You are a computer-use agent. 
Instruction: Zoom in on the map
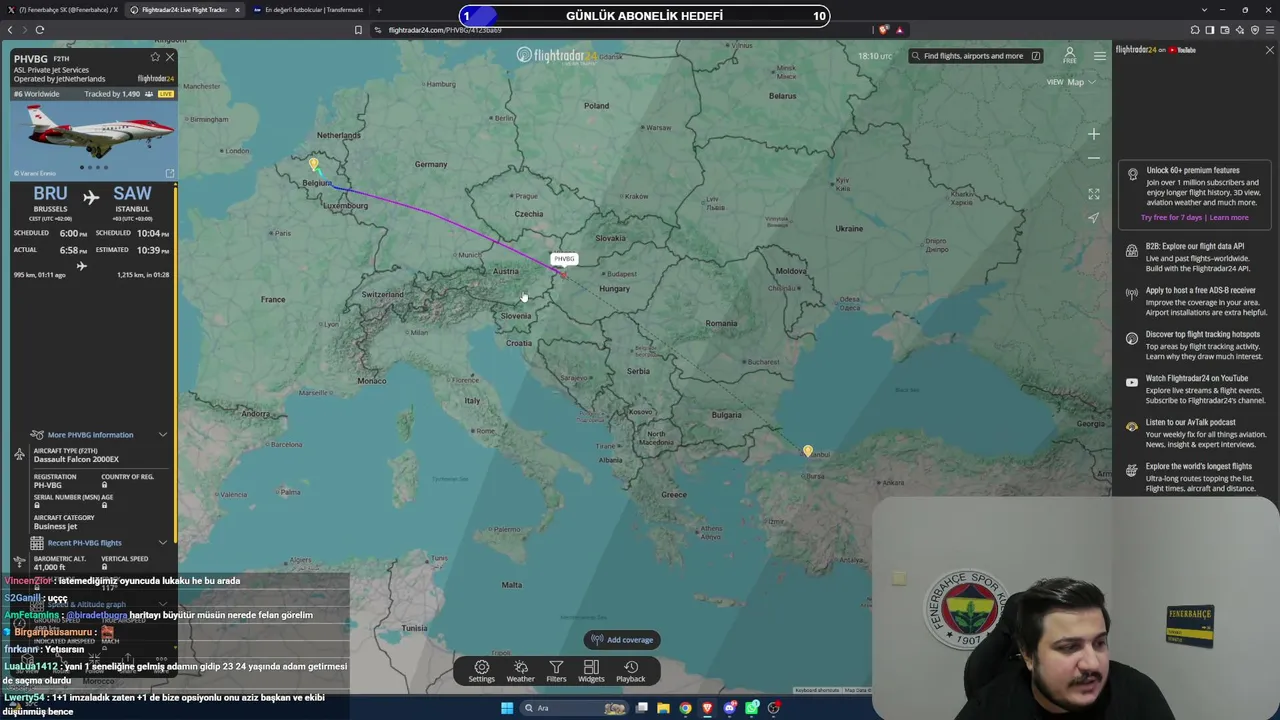coord(1094,134)
